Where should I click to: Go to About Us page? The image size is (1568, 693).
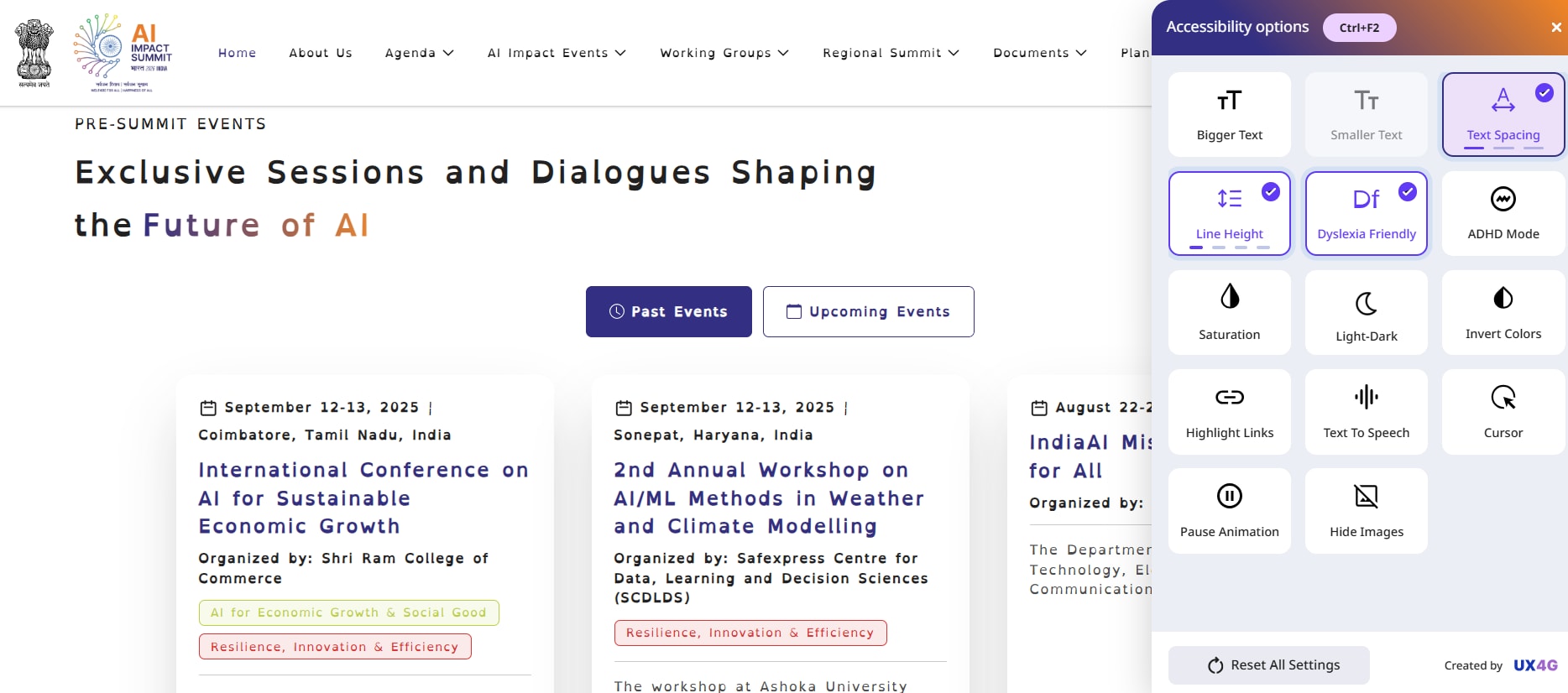[321, 53]
